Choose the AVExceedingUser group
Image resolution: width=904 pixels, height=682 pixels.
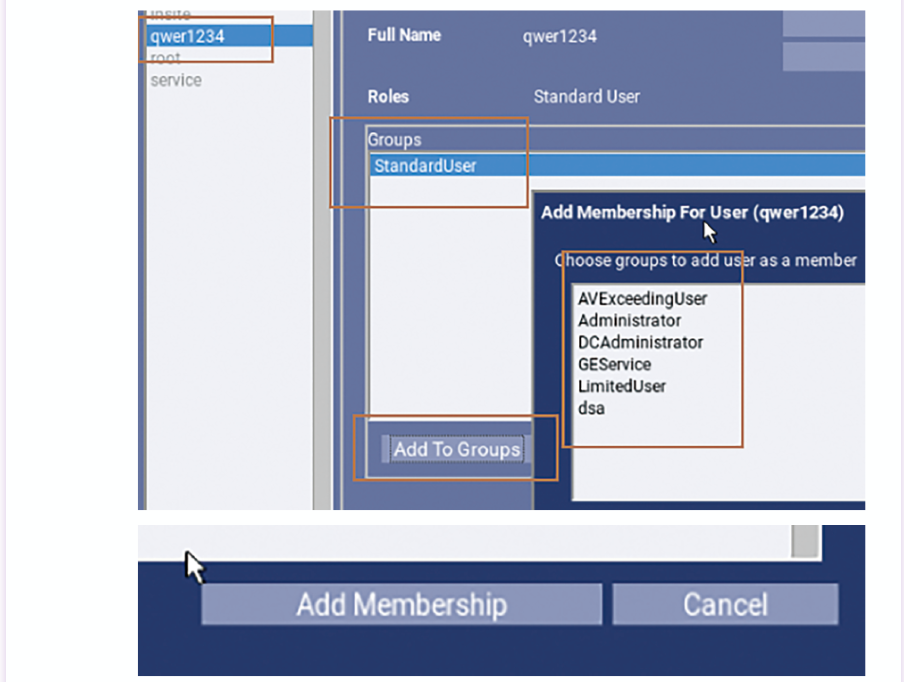642,298
